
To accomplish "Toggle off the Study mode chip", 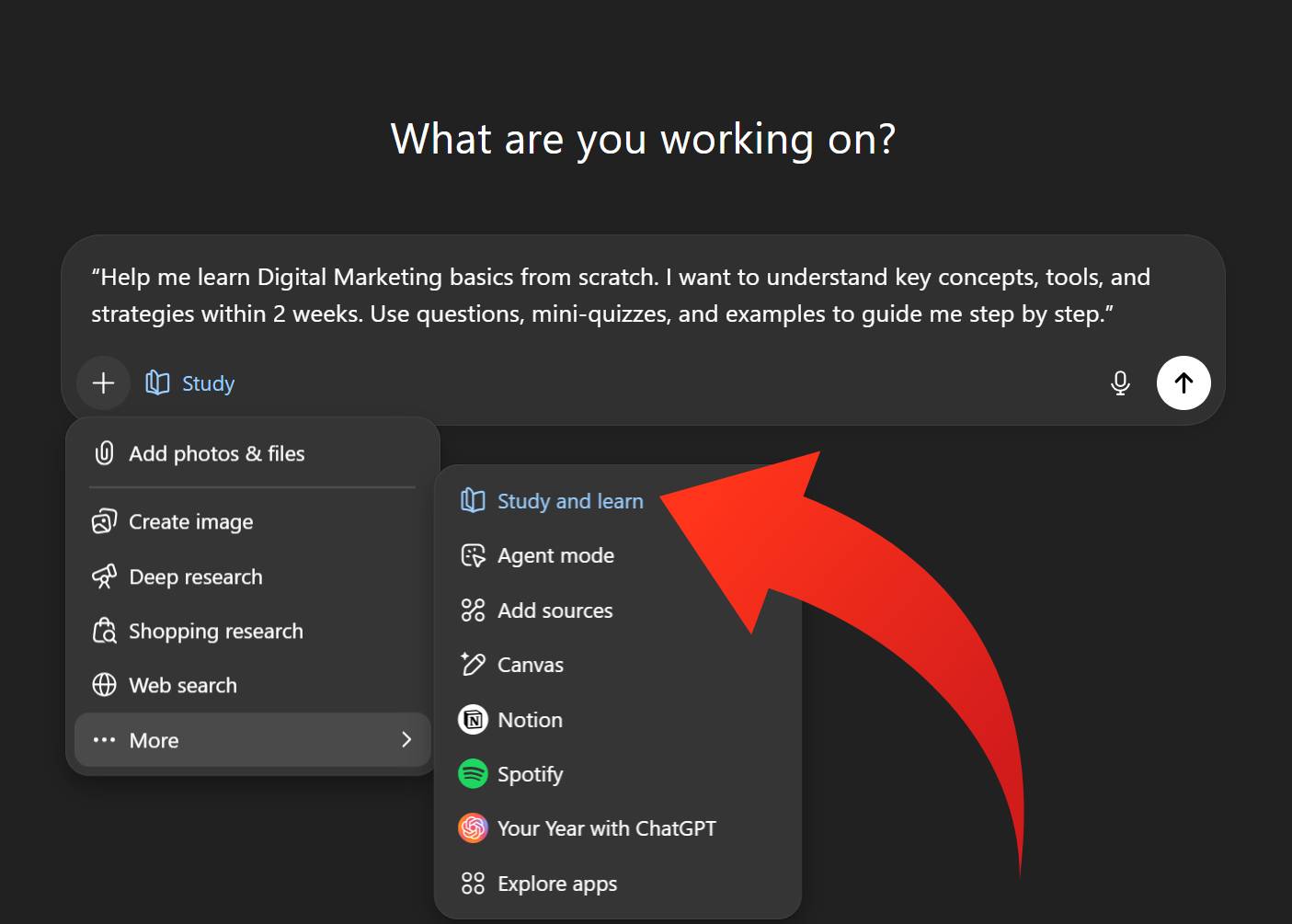I will point(190,383).
